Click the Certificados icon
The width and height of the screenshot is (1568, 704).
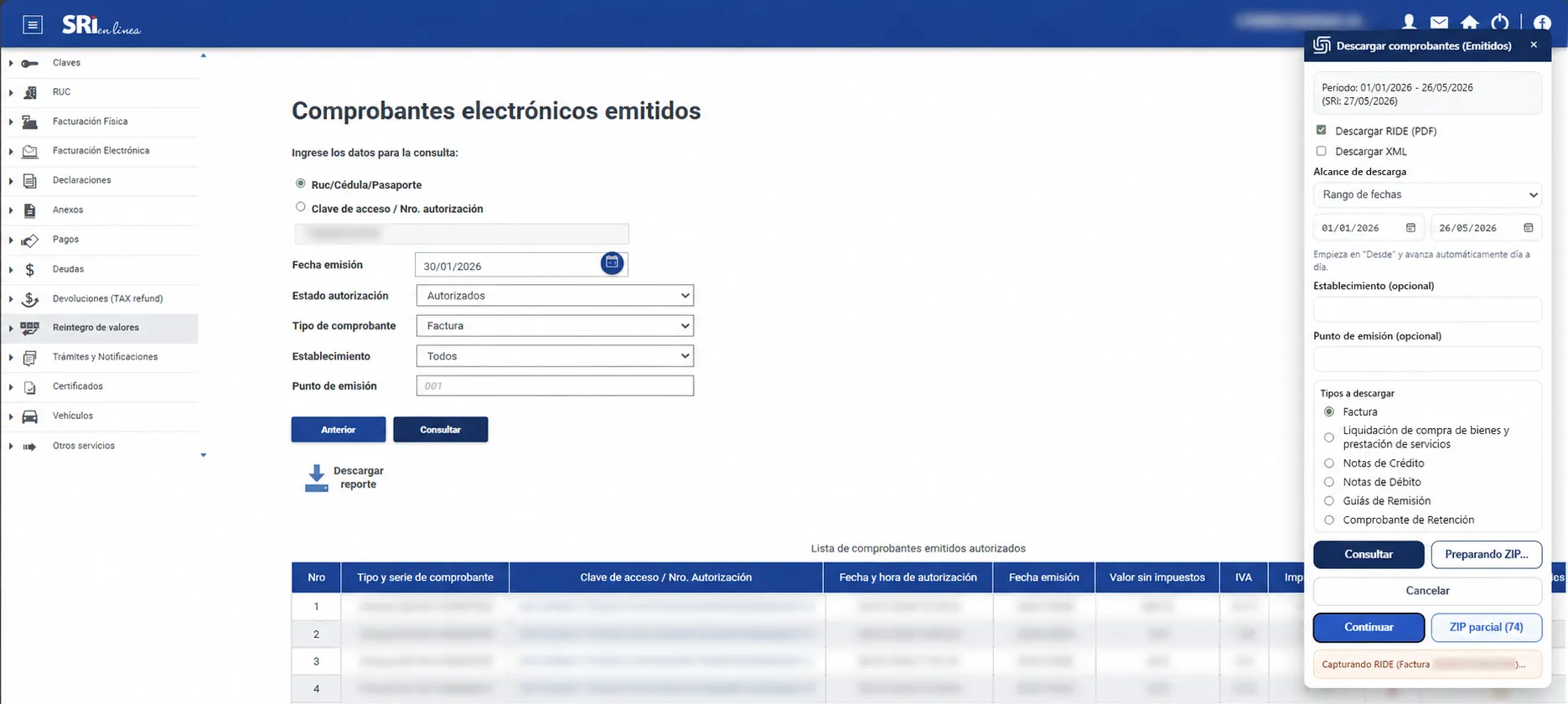[30, 387]
